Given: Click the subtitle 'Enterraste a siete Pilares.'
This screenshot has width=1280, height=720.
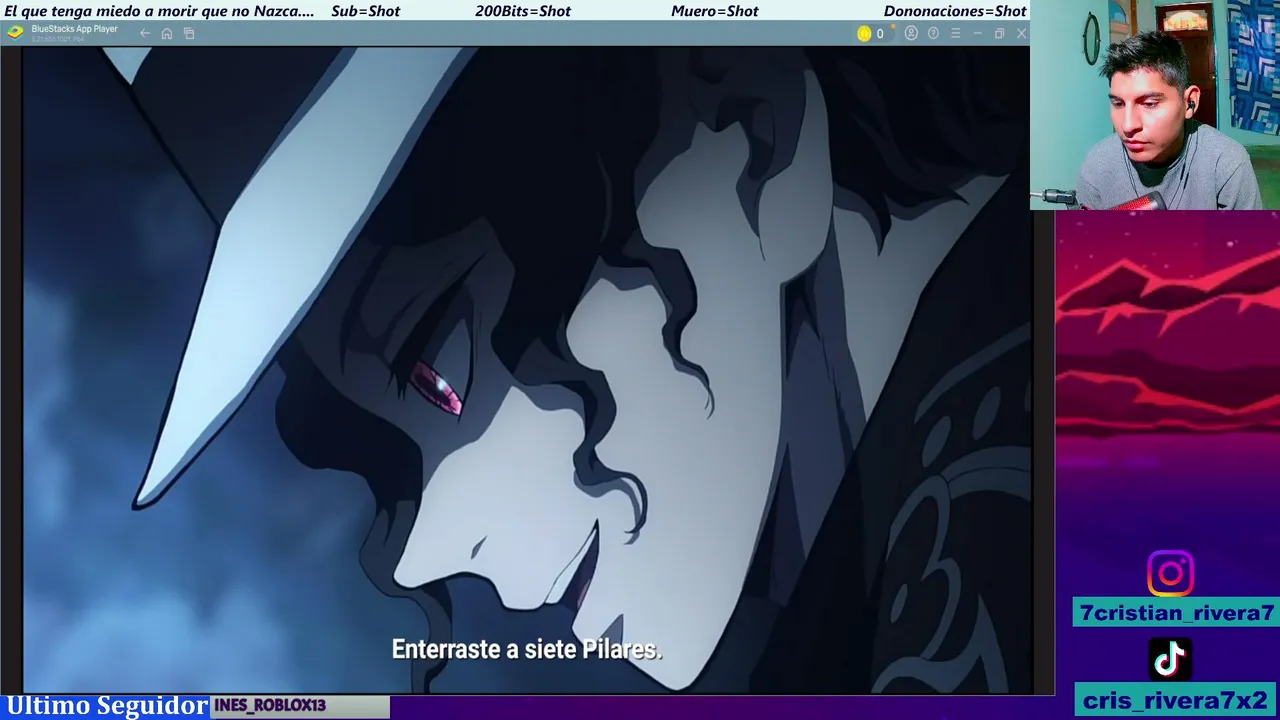Looking at the screenshot, I should (x=527, y=649).
